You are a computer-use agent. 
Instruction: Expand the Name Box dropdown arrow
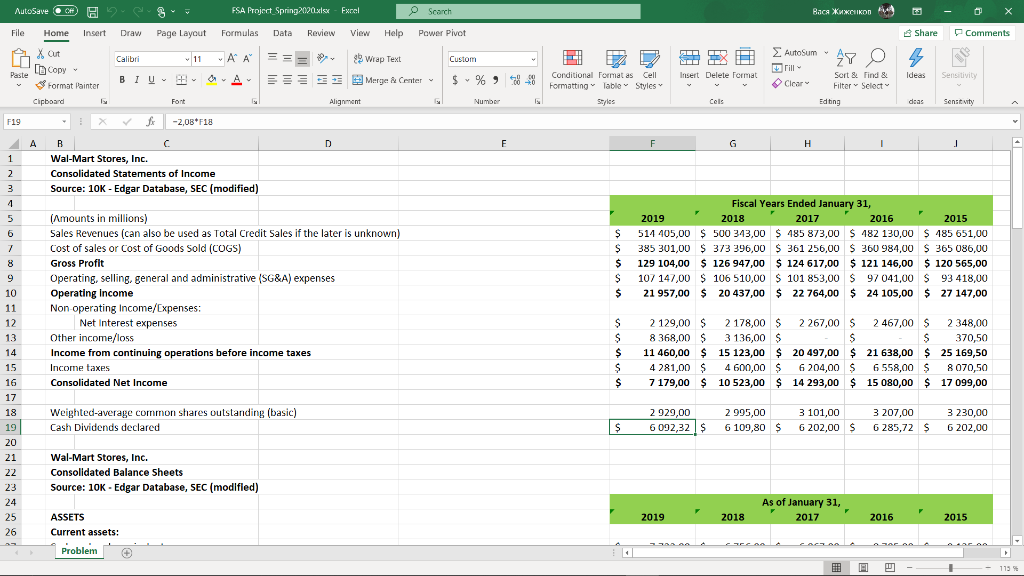point(64,121)
